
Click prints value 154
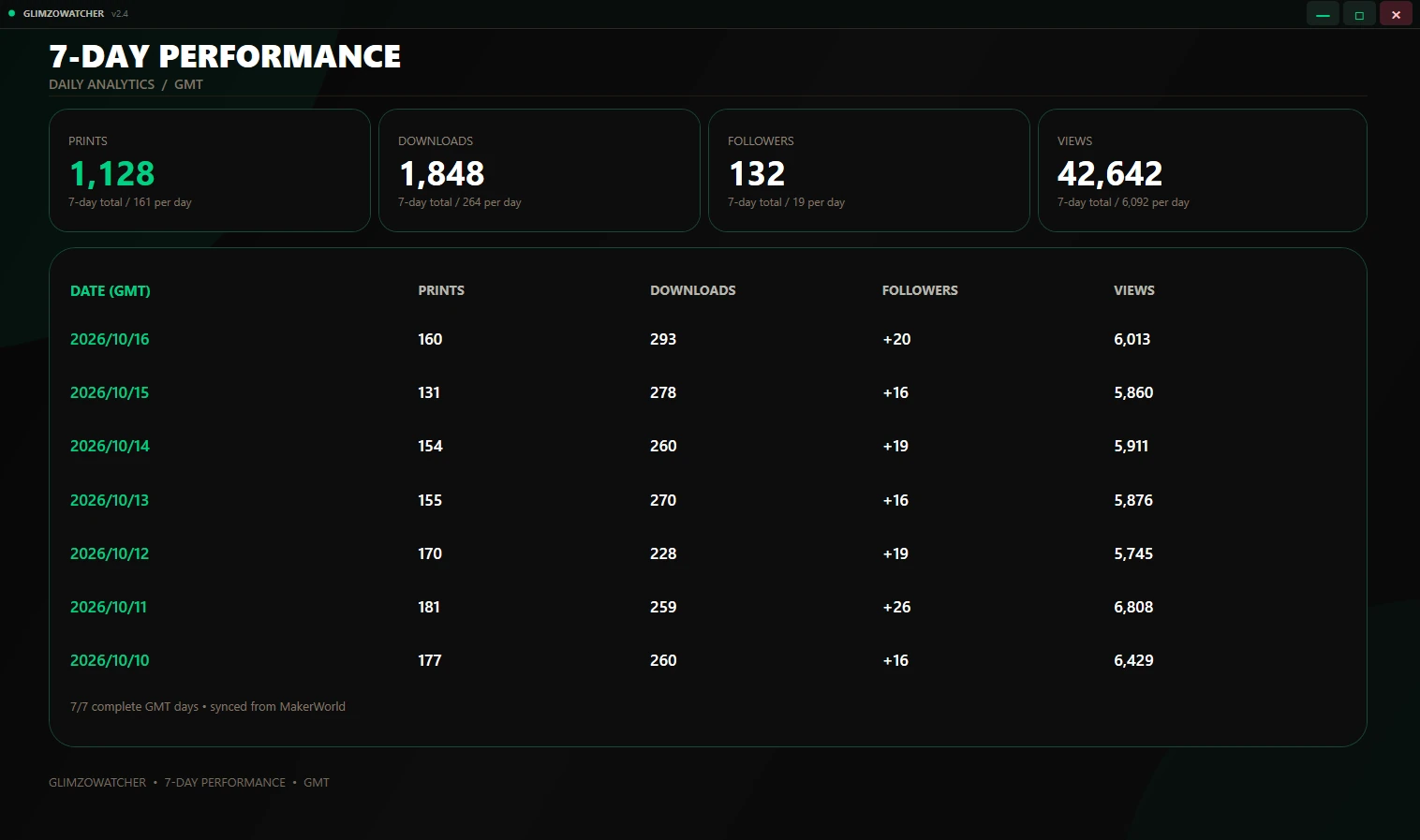pyautogui.click(x=430, y=446)
